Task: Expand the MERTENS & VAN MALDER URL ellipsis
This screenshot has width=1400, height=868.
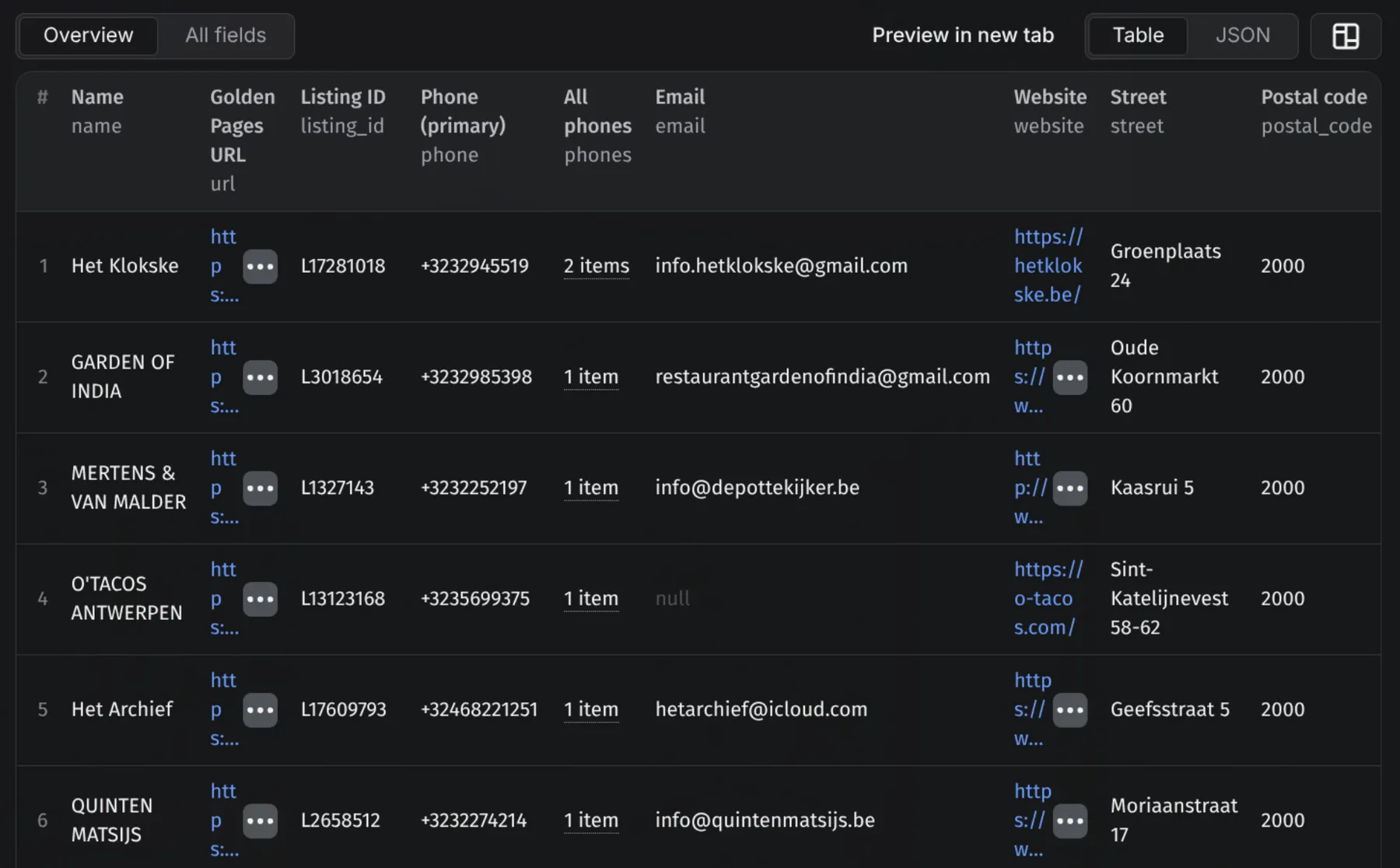Action: pyautogui.click(x=260, y=488)
